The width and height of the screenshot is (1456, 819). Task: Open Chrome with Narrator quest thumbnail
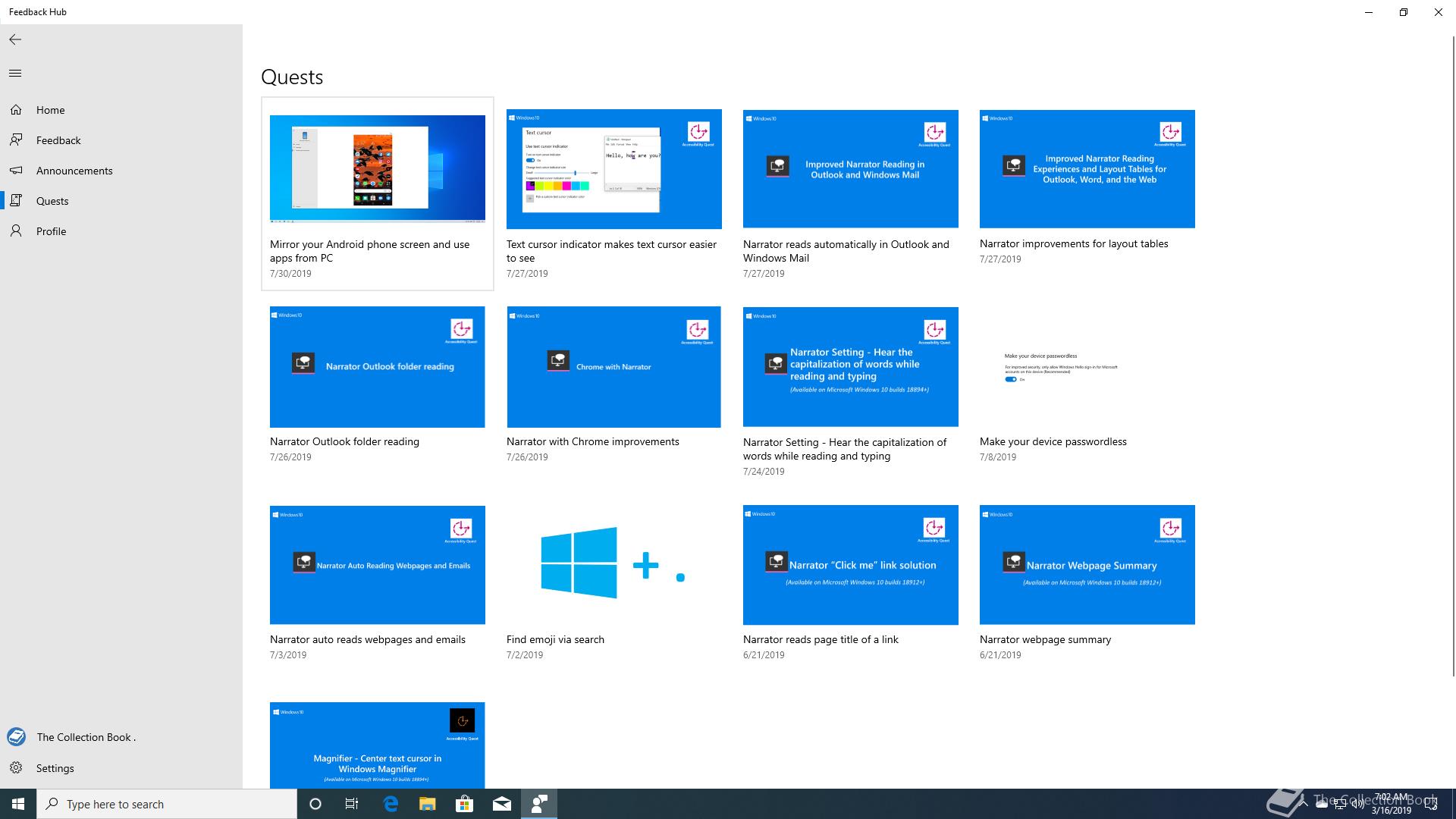614,367
